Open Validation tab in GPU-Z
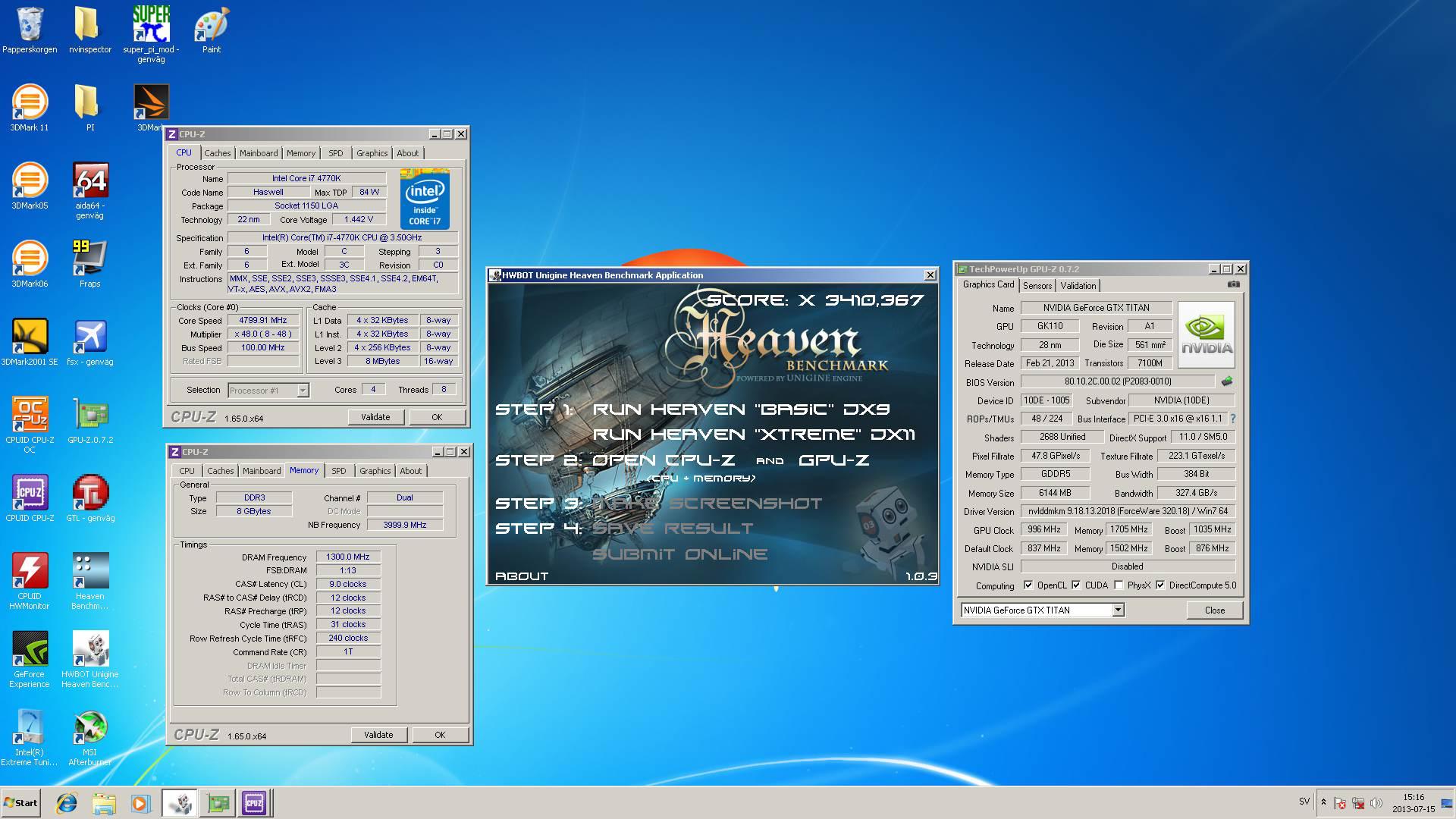The height and width of the screenshot is (819, 1456). coord(1078,286)
